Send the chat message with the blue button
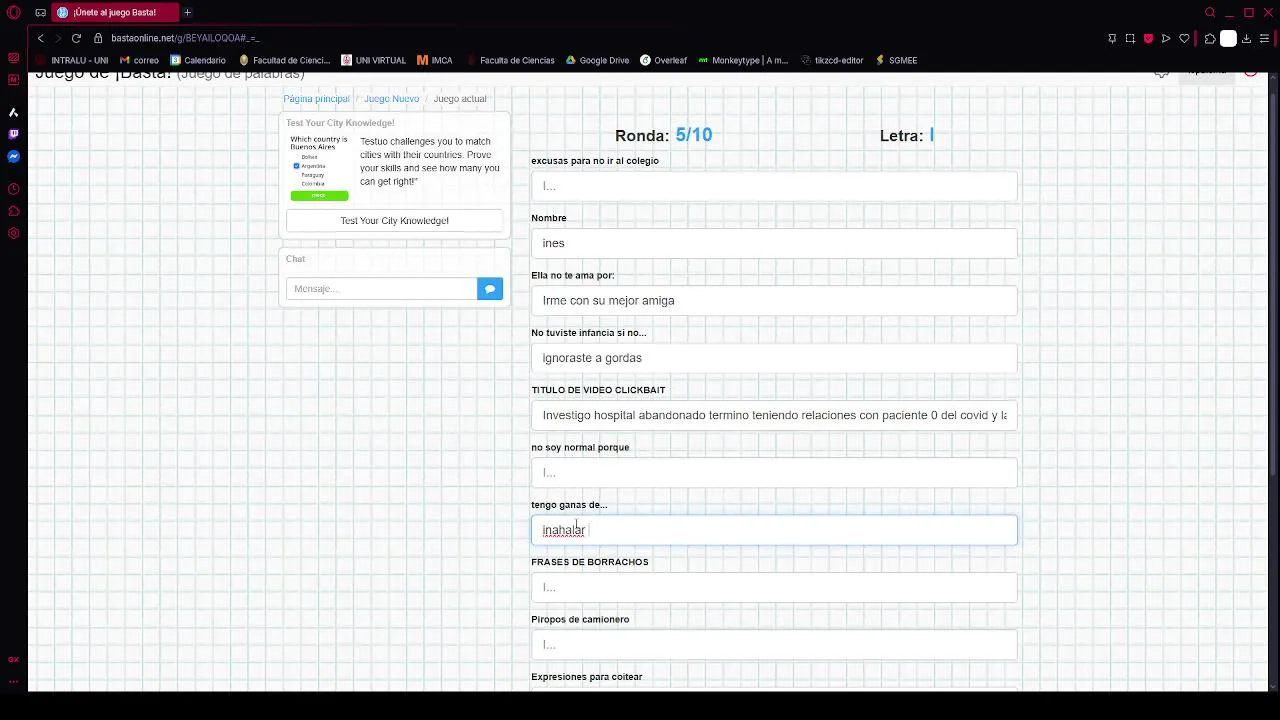Viewport: 1280px width, 720px height. pos(490,289)
